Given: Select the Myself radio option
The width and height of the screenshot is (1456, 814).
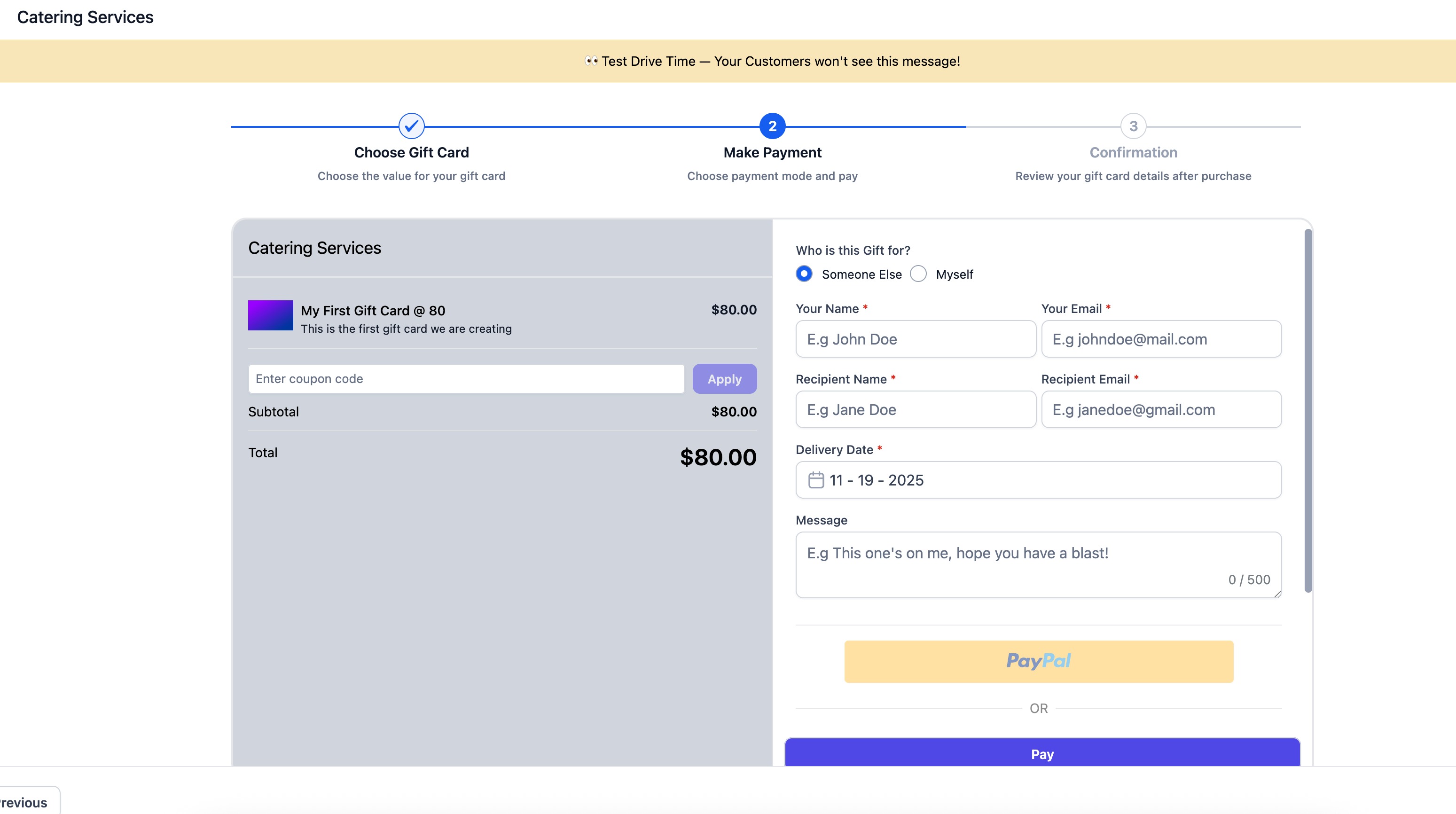Looking at the screenshot, I should tap(918, 274).
